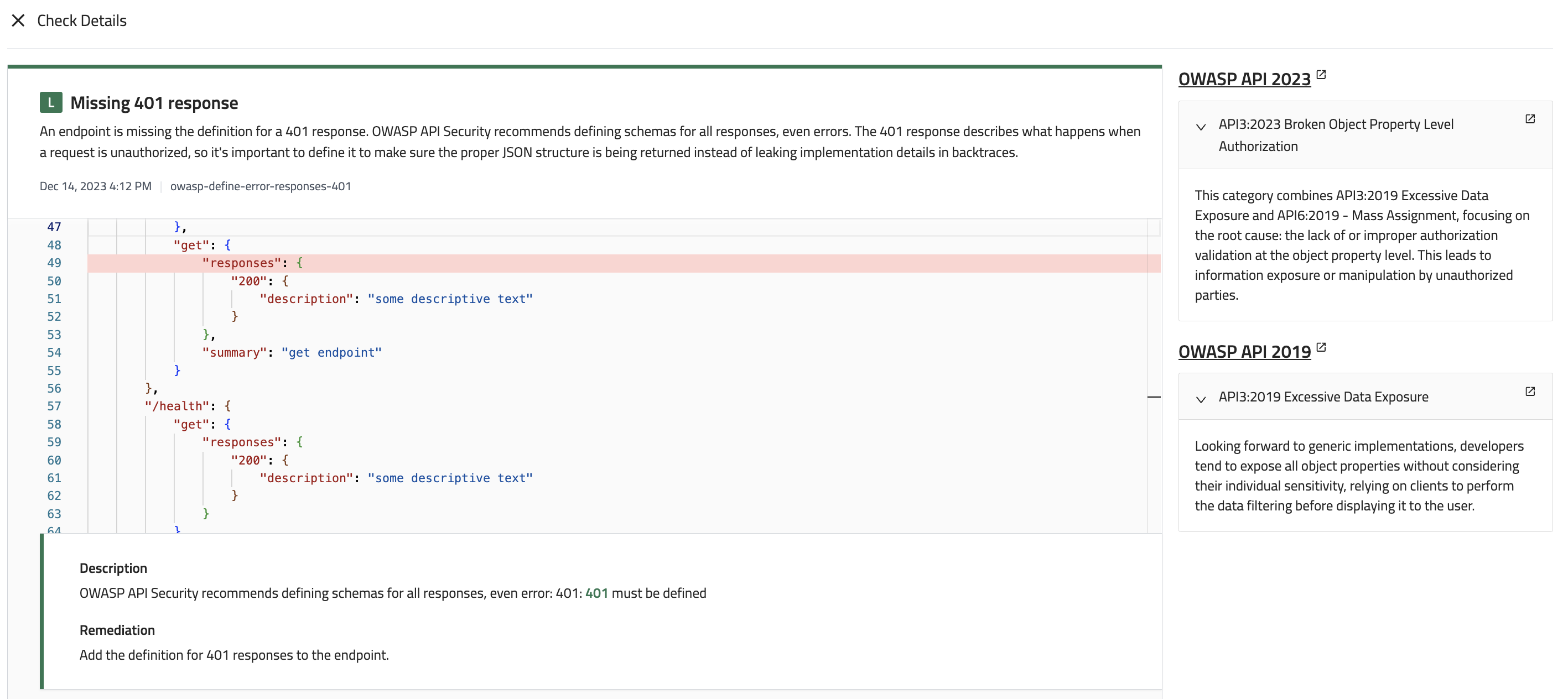Viewport: 1568px width, 699px height.
Task: Open the OWASP API 2019 link
Action: coord(1244,352)
